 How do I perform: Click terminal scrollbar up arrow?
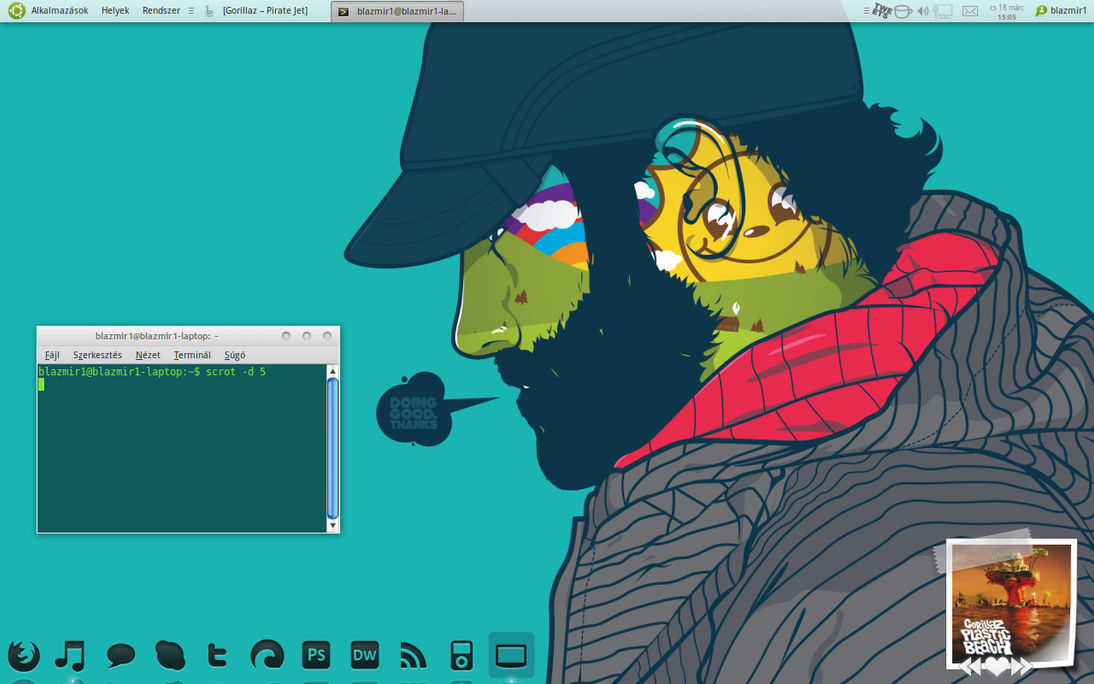[333, 371]
